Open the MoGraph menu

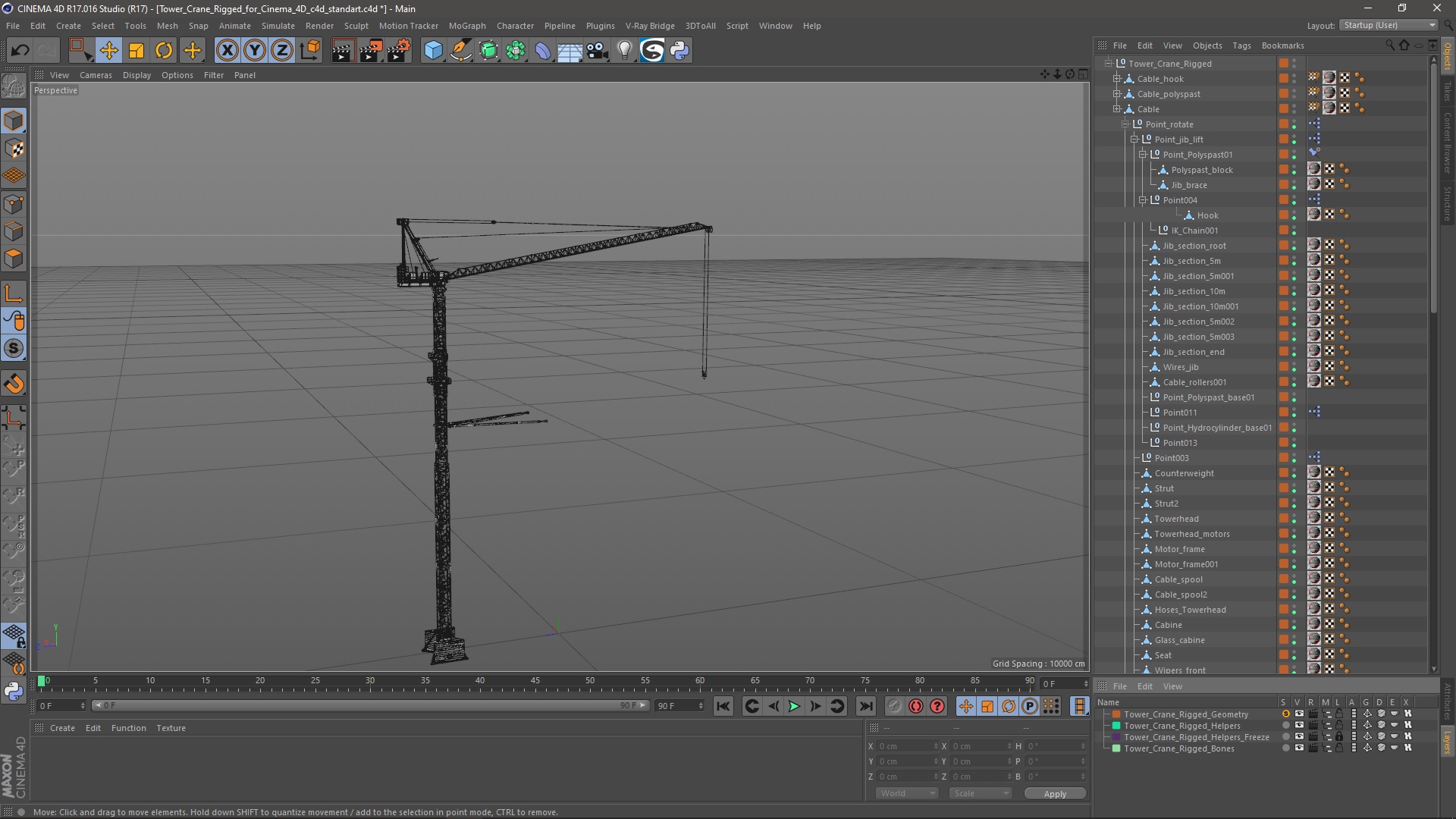(467, 26)
